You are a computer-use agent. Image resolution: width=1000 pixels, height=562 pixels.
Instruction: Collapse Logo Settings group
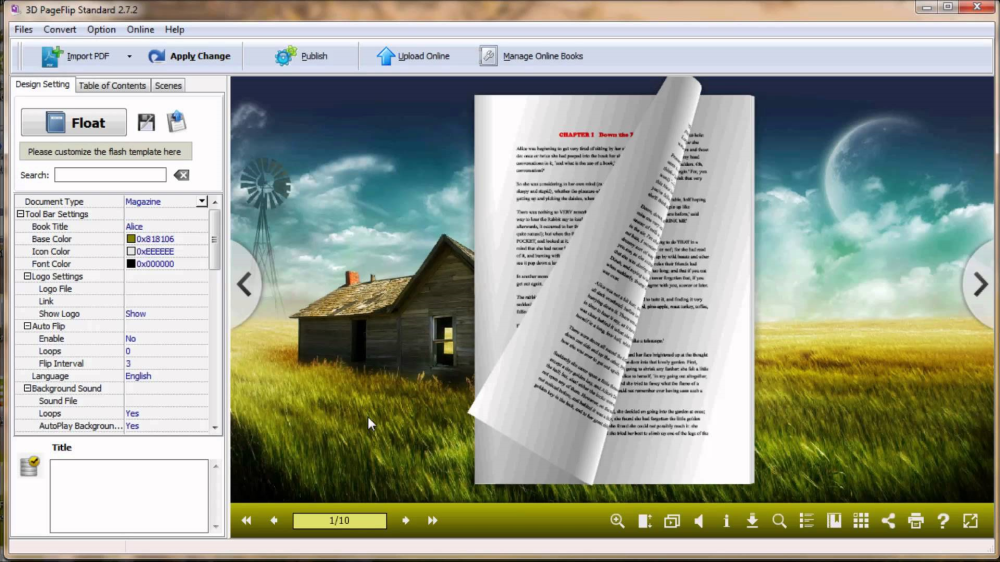coord(27,276)
